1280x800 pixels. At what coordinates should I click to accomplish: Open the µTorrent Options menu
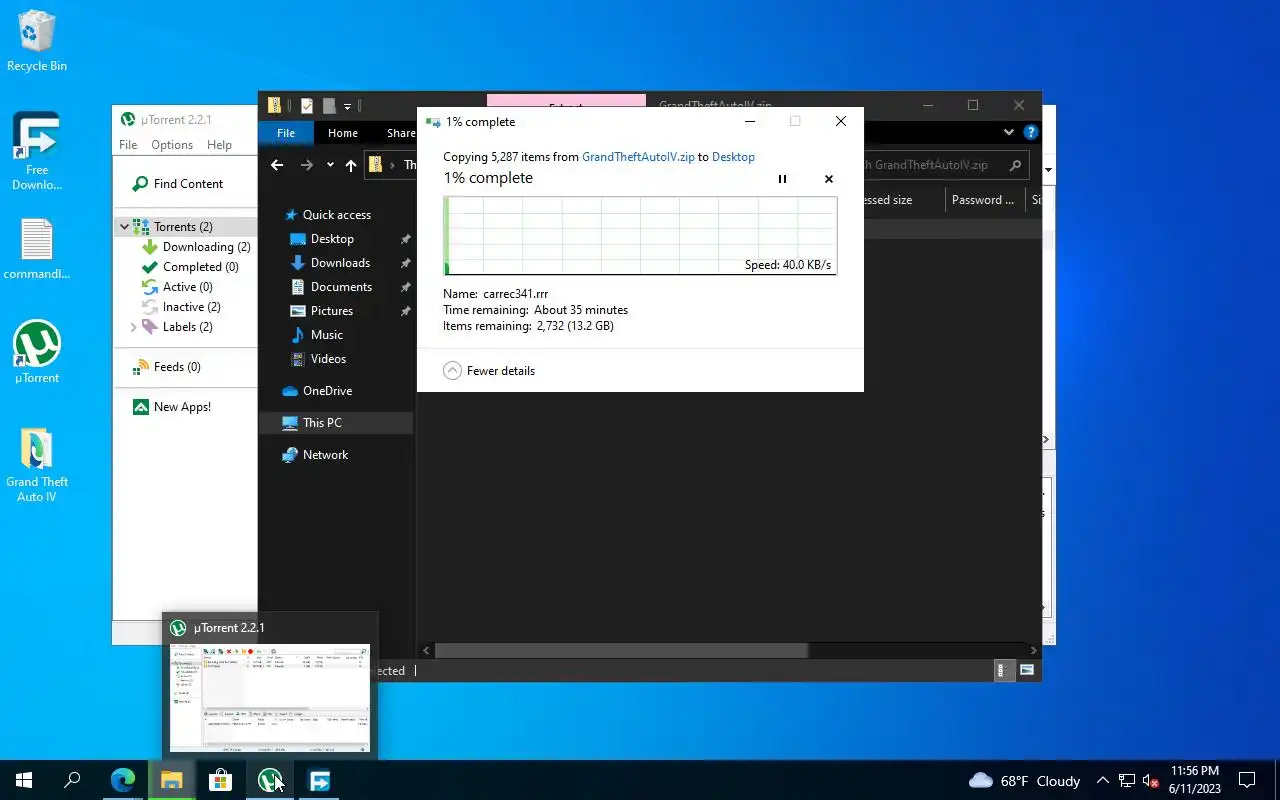point(172,145)
